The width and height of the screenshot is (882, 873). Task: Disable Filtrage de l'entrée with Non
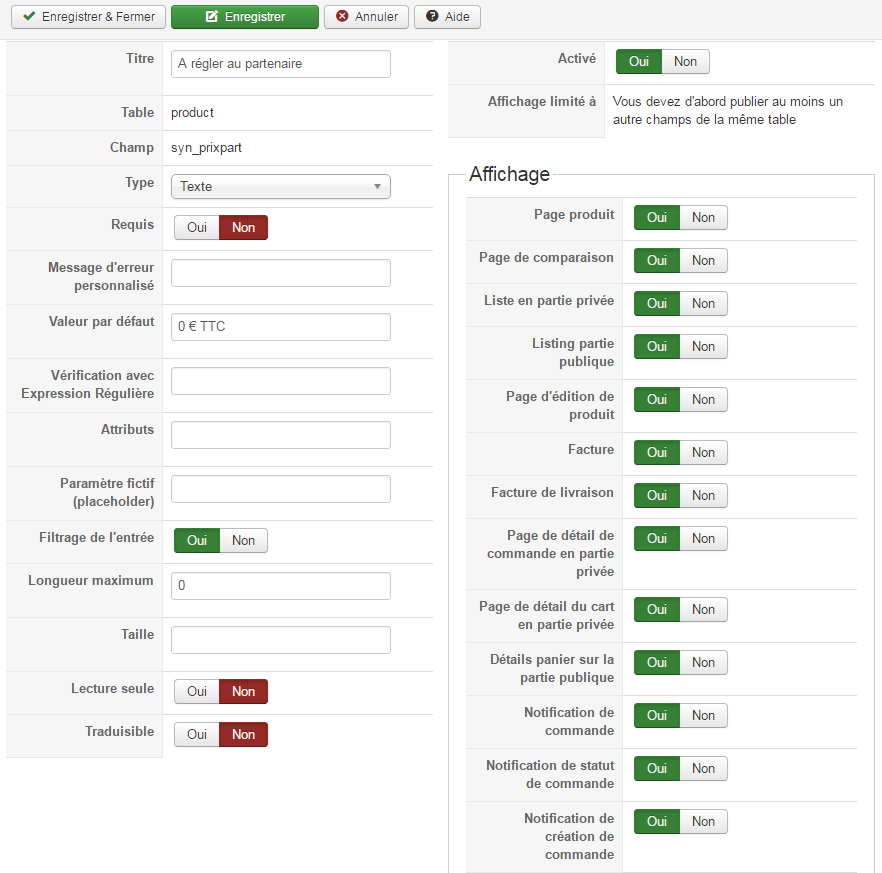coord(243,540)
